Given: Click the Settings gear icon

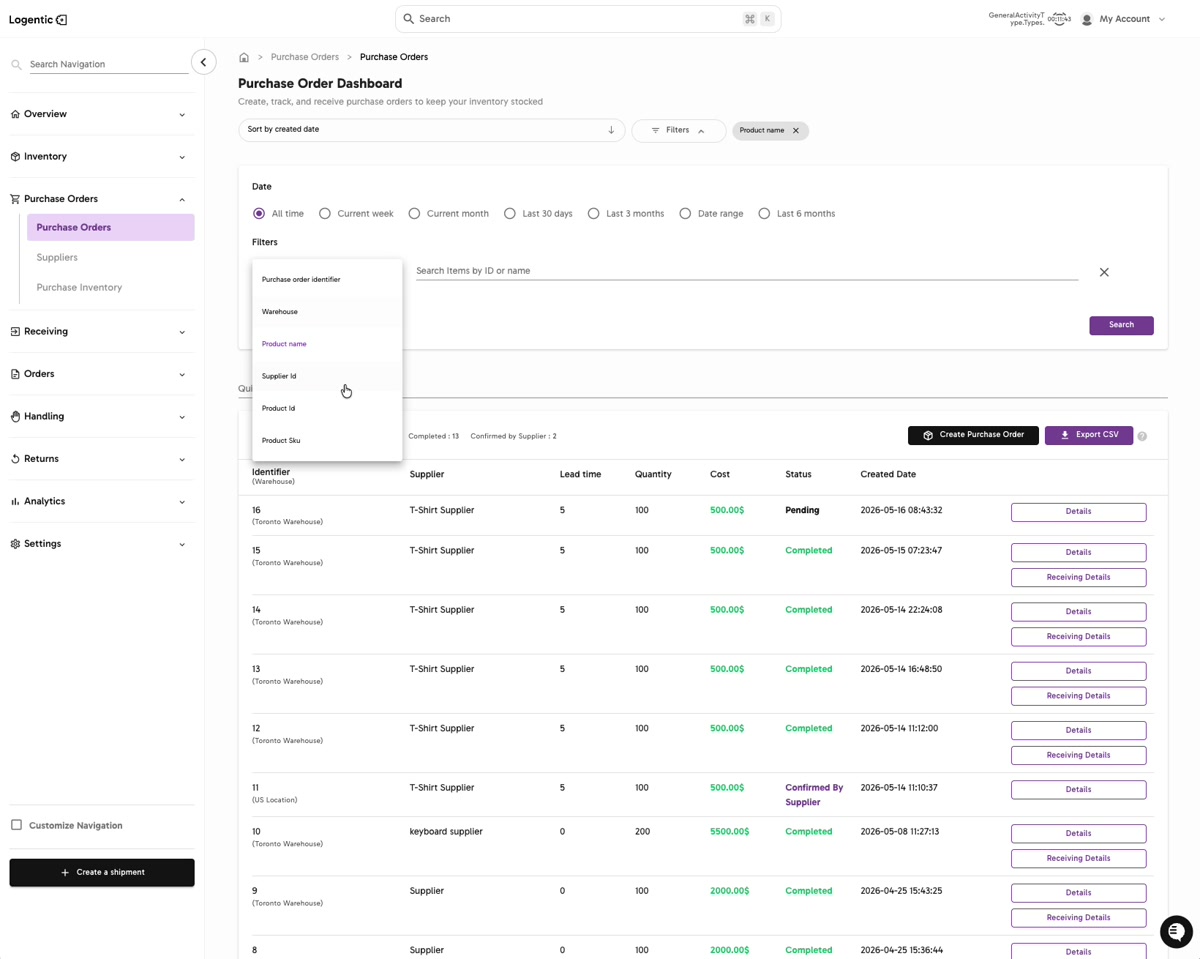Looking at the screenshot, I should 15,544.
